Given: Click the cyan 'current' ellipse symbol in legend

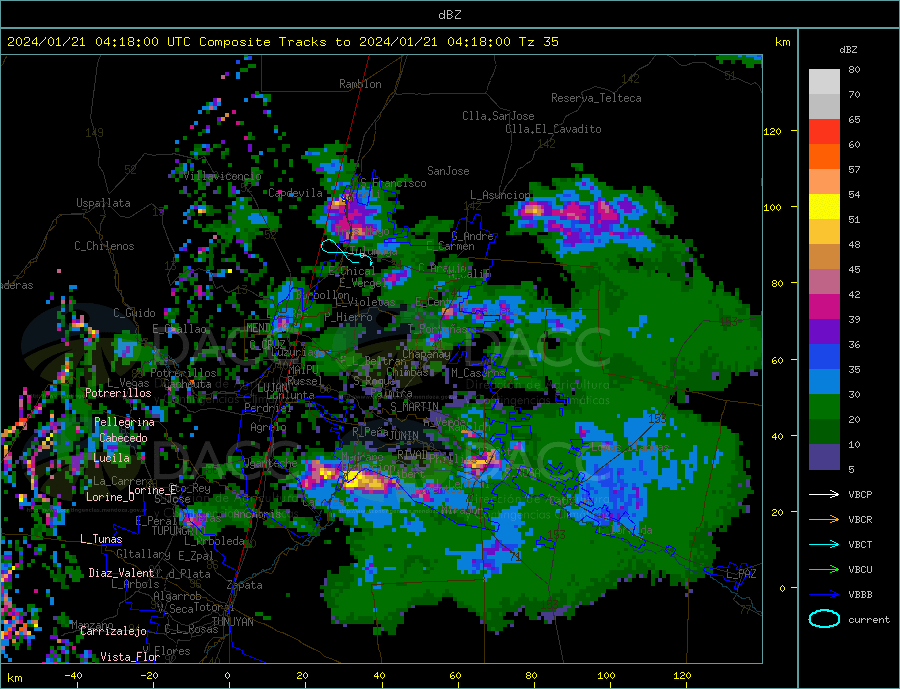Looking at the screenshot, I should click(824, 619).
